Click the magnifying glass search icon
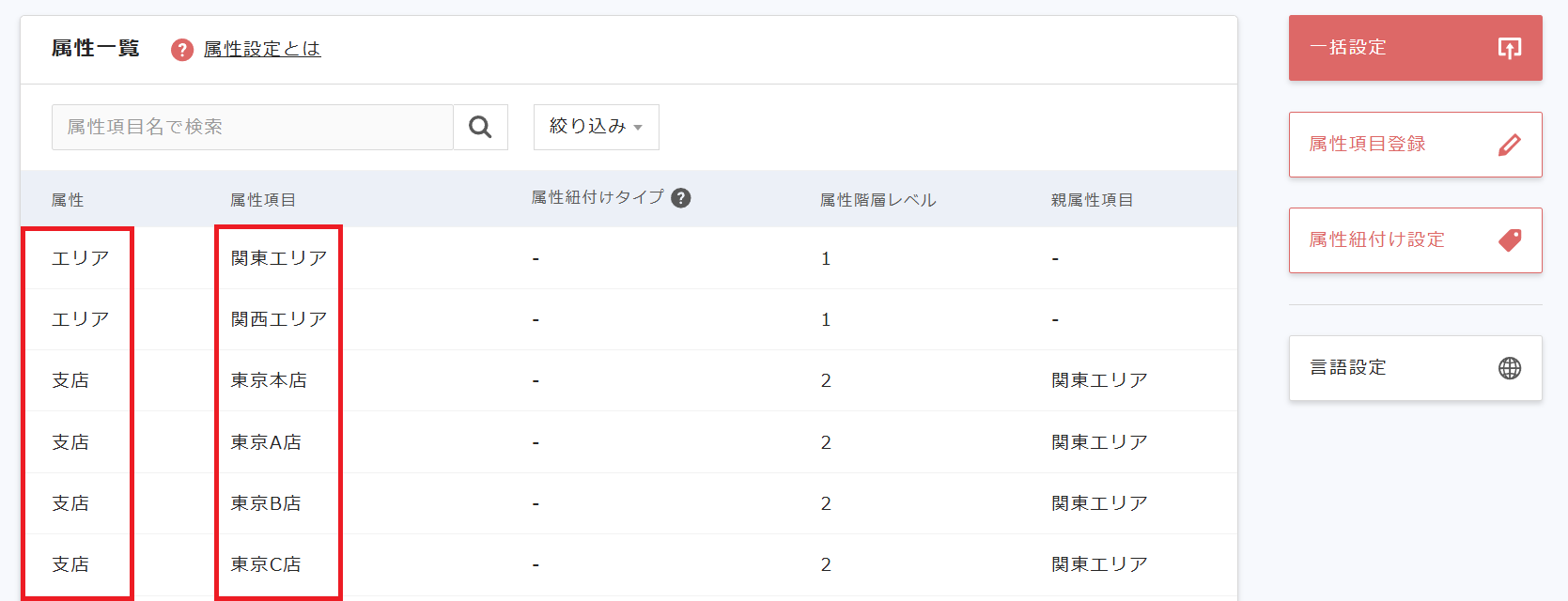Image resolution: width=1568 pixels, height=601 pixels. tap(480, 127)
